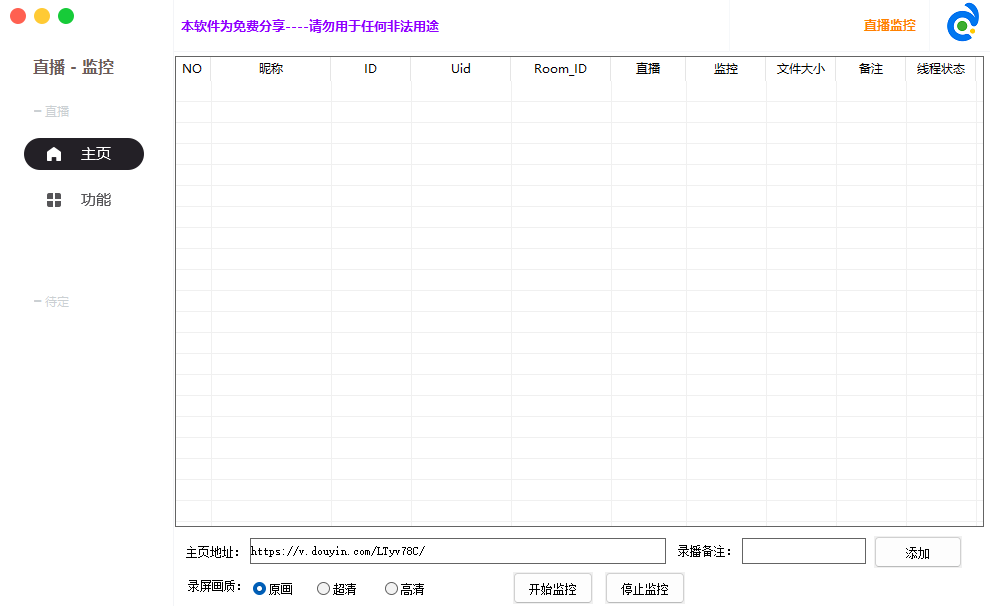Screen dimensions: 990x606
Task: Select 高清 recording quality
Action: [391, 589]
